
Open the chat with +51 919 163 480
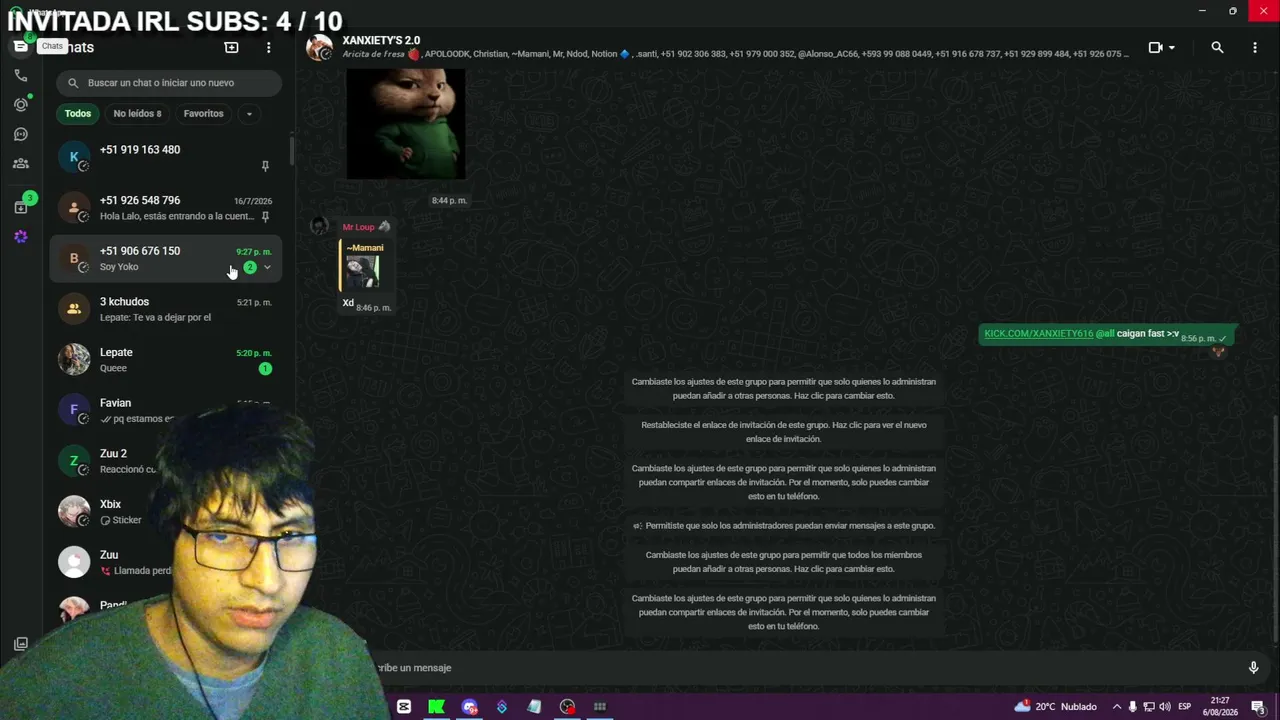tap(166, 157)
